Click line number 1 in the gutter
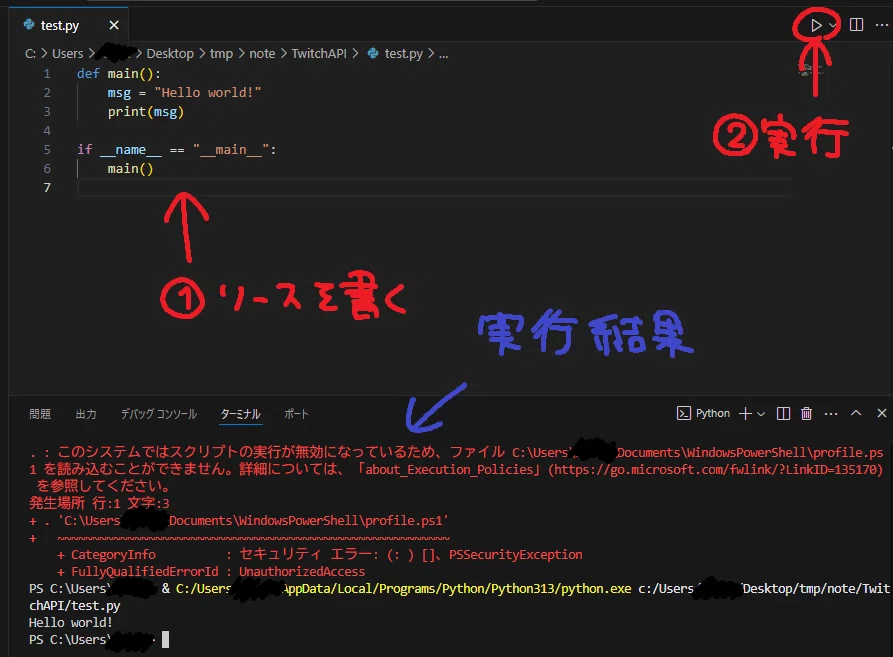The height and width of the screenshot is (657, 893). [x=47, y=73]
